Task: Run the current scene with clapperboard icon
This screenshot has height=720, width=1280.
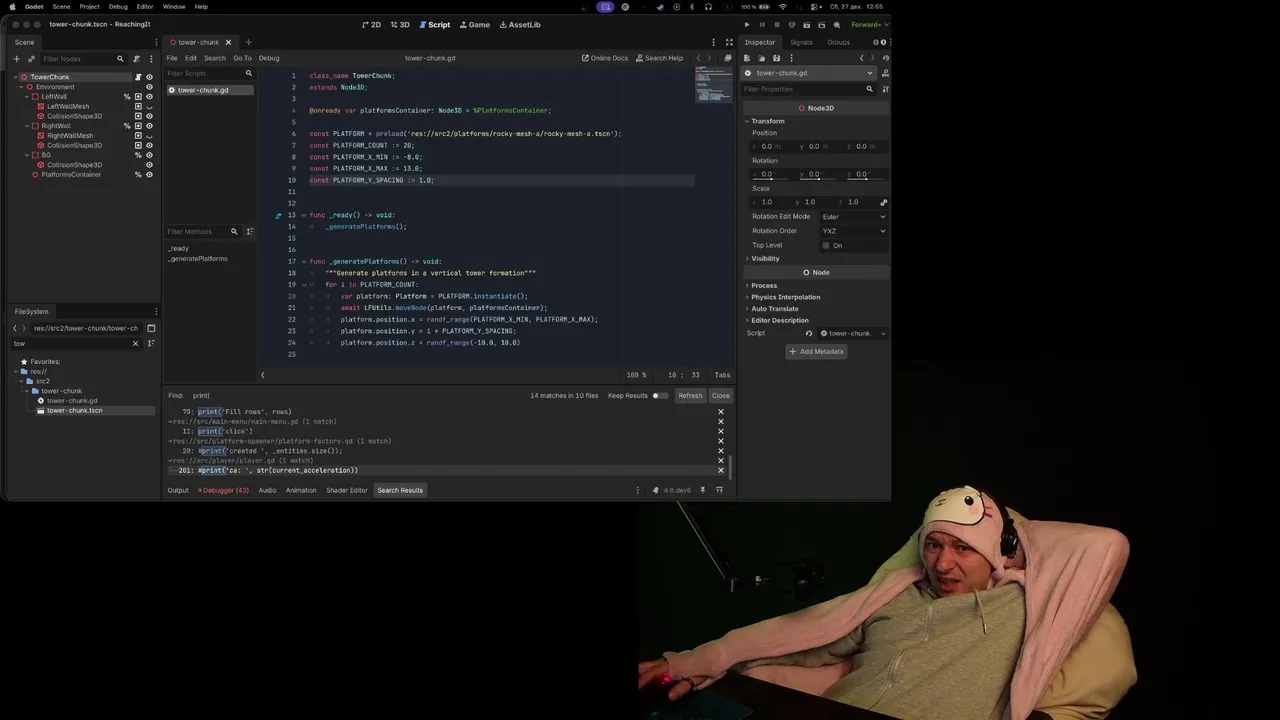Action: click(x=808, y=24)
